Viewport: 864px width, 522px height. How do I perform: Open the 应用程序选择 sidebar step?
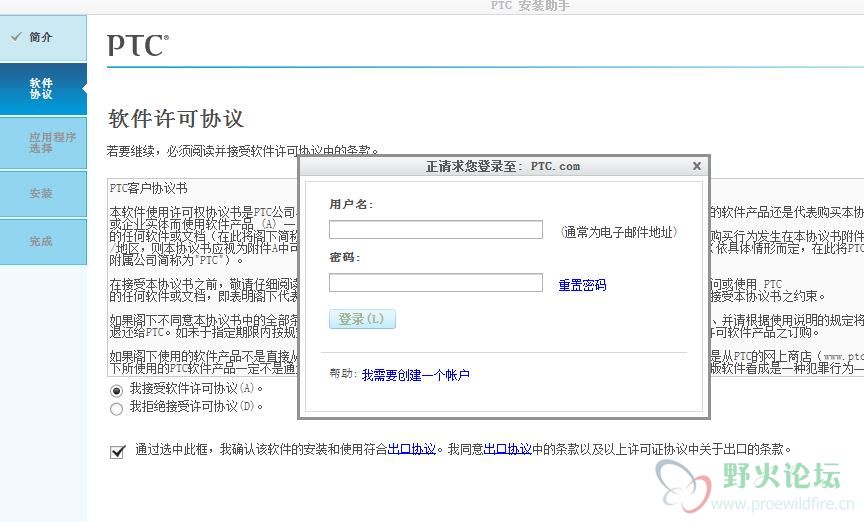(43, 143)
